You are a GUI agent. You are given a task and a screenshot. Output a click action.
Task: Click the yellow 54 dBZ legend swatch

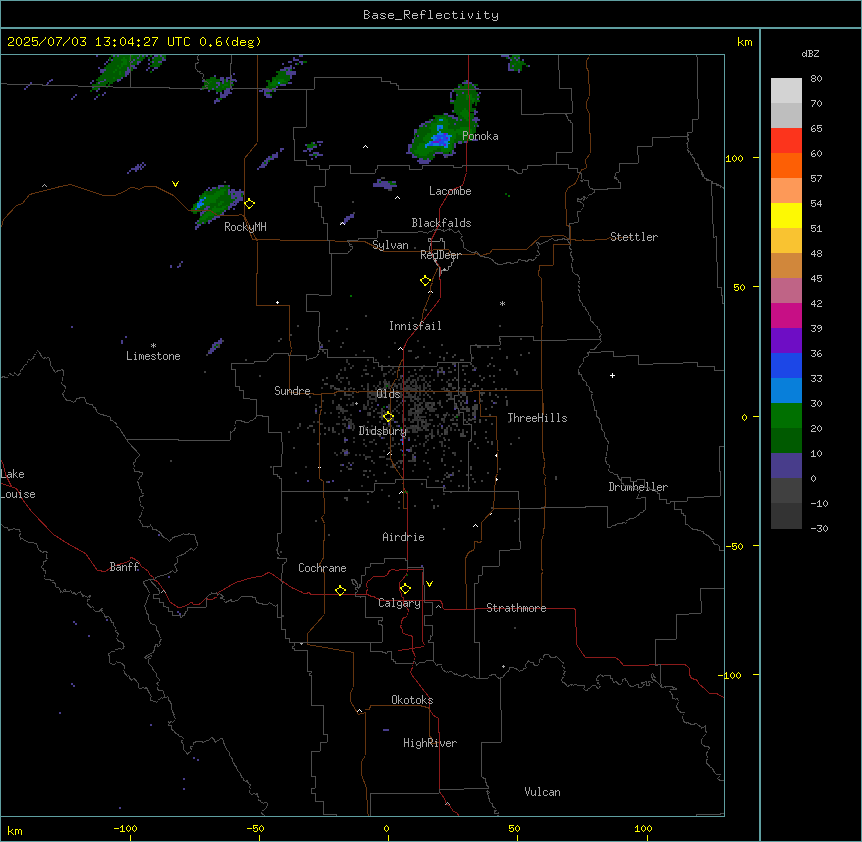786,215
